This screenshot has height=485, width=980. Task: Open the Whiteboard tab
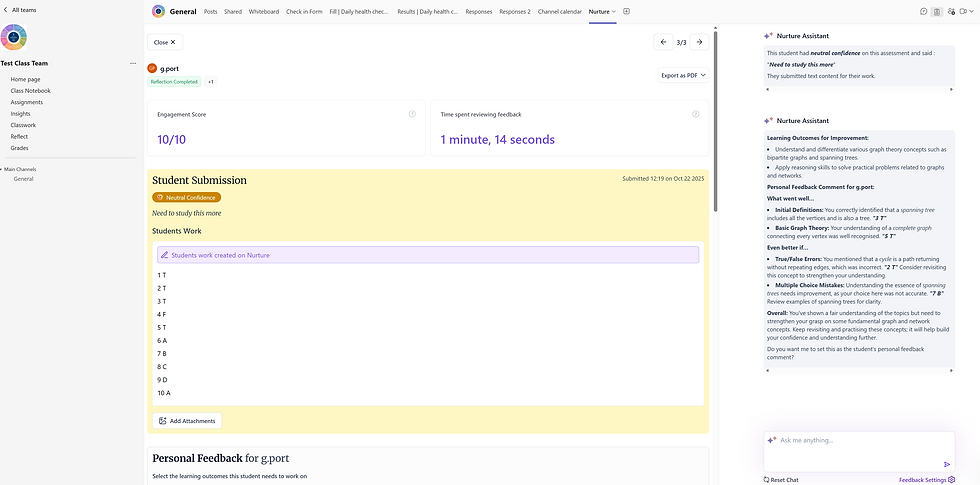click(x=264, y=11)
